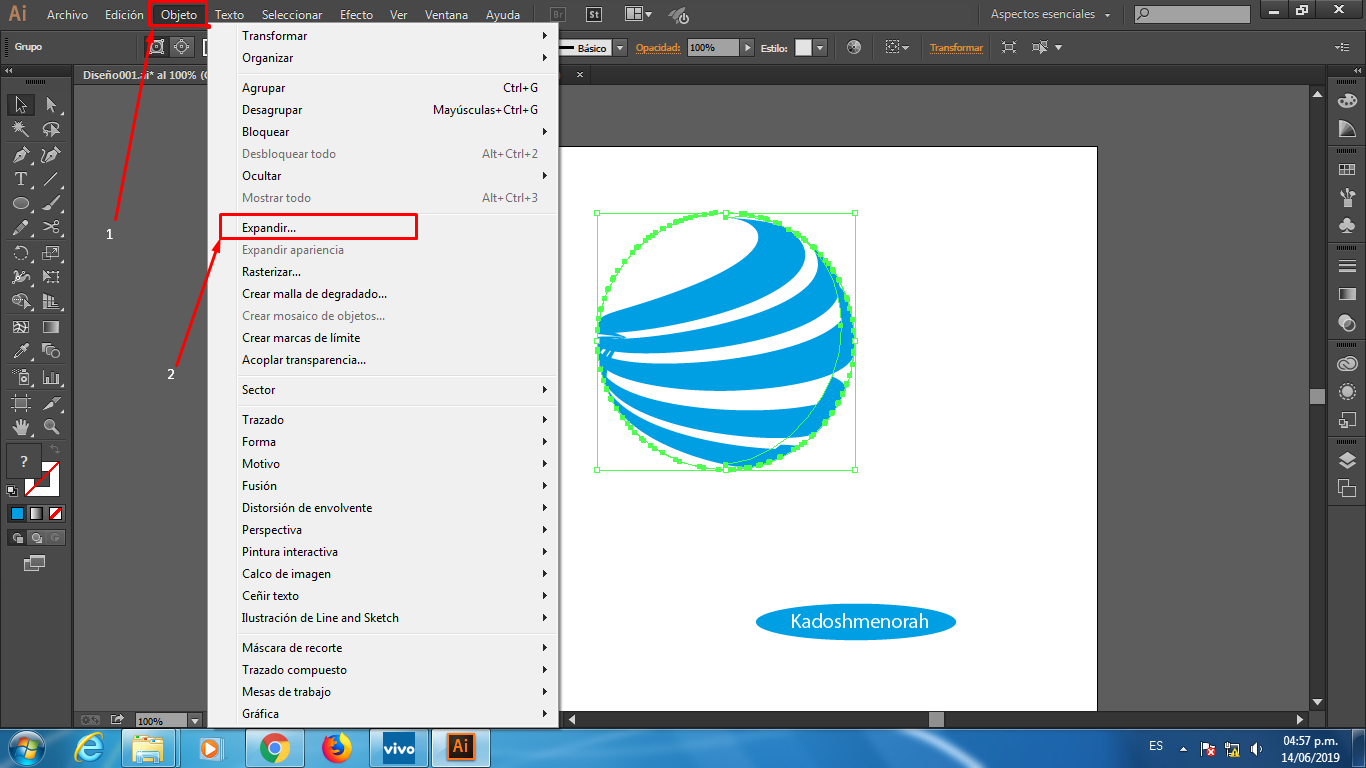1366x768 pixels.
Task: Select the Direct Selection tool
Action: [51, 105]
